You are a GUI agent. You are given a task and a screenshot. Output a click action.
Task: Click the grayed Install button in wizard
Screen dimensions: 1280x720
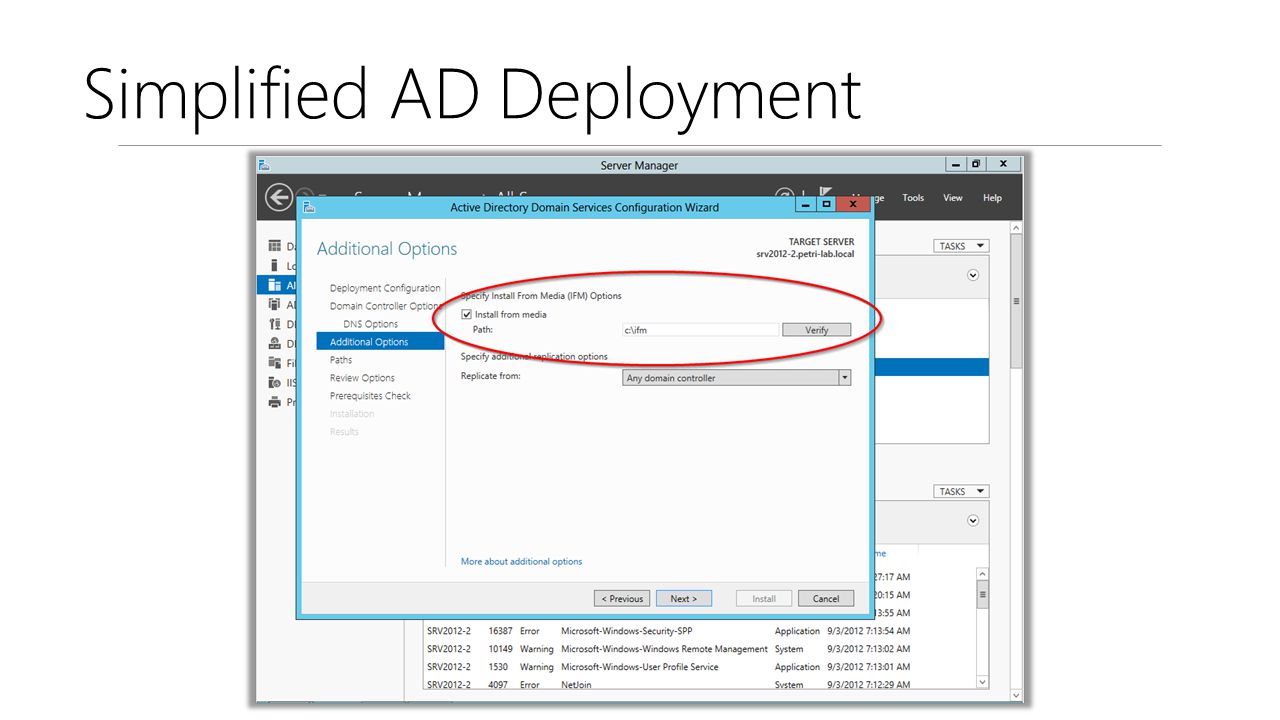tap(764, 599)
